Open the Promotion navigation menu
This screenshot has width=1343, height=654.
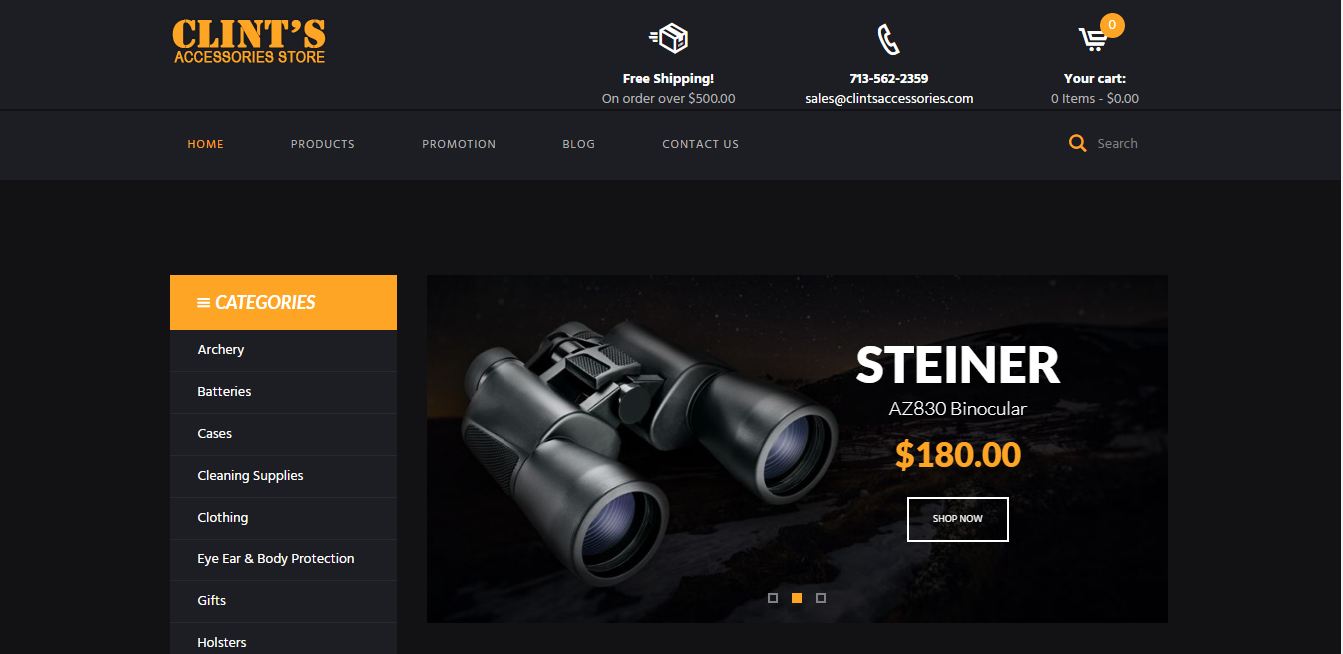(459, 144)
